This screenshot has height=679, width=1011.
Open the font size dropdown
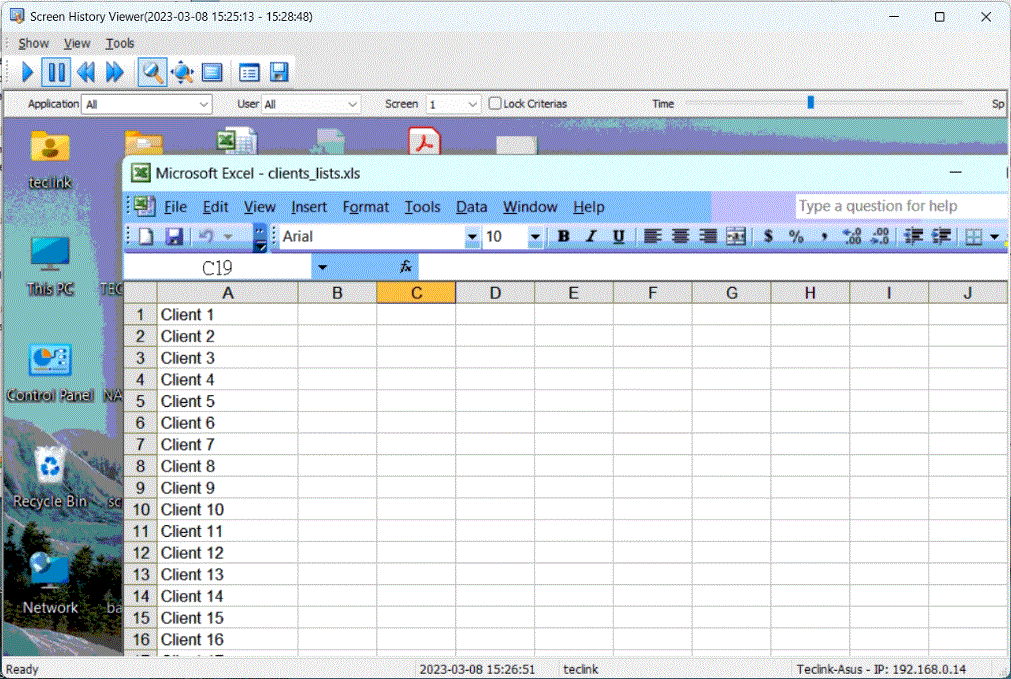coord(535,237)
